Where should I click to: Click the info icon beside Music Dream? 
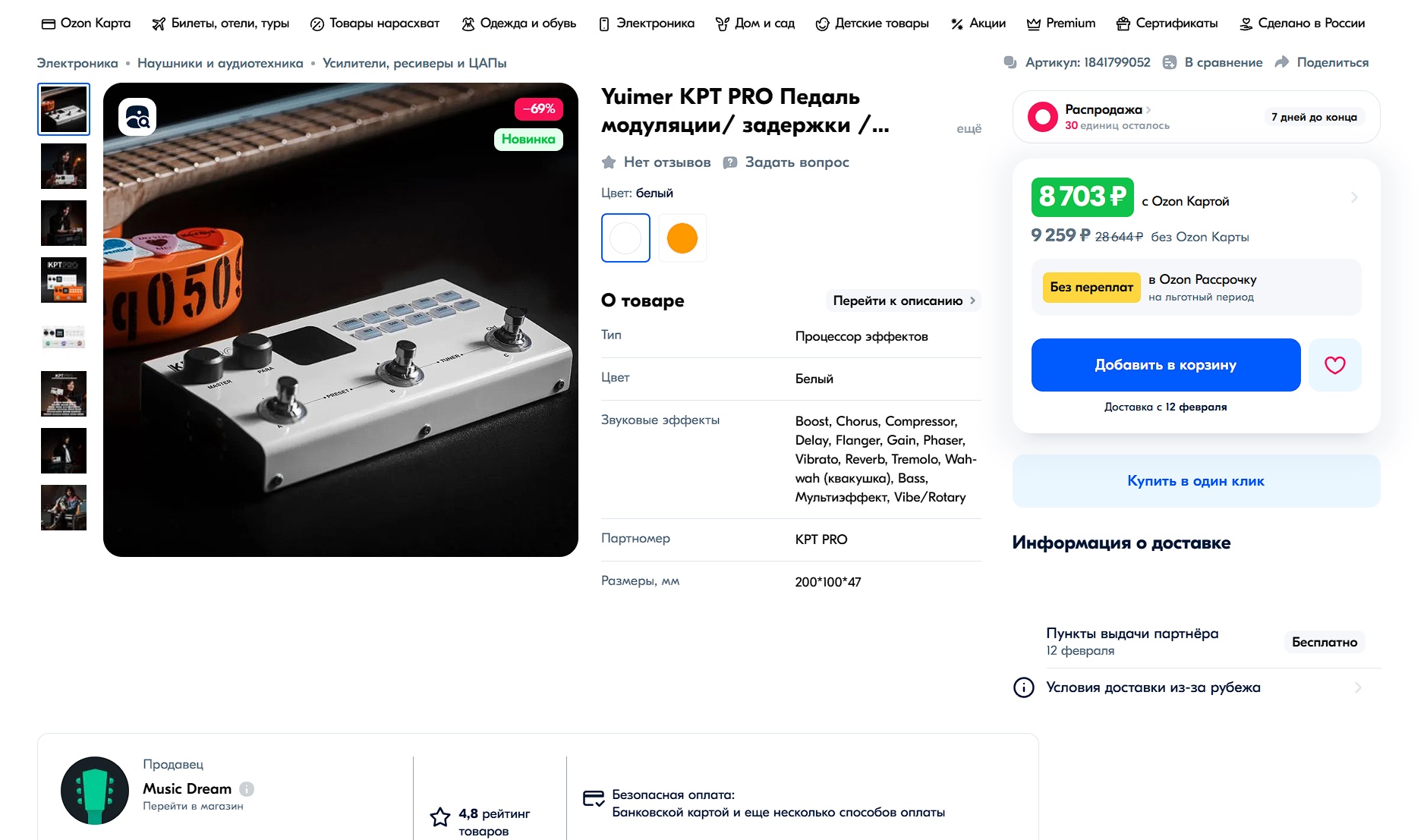[247, 789]
